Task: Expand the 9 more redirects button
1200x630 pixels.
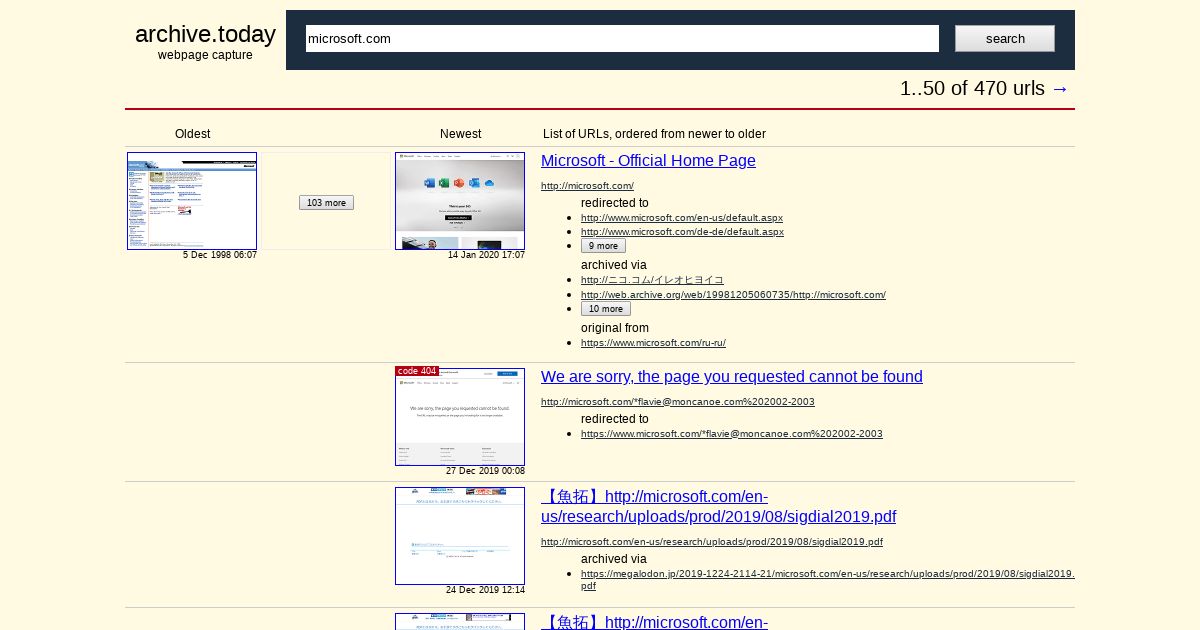Action: [603, 246]
